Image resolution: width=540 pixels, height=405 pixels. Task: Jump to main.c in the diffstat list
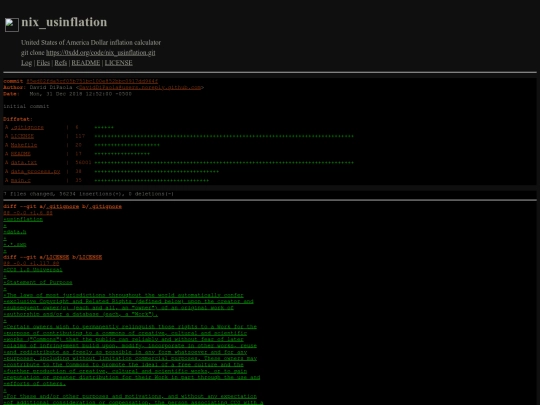point(21,180)
